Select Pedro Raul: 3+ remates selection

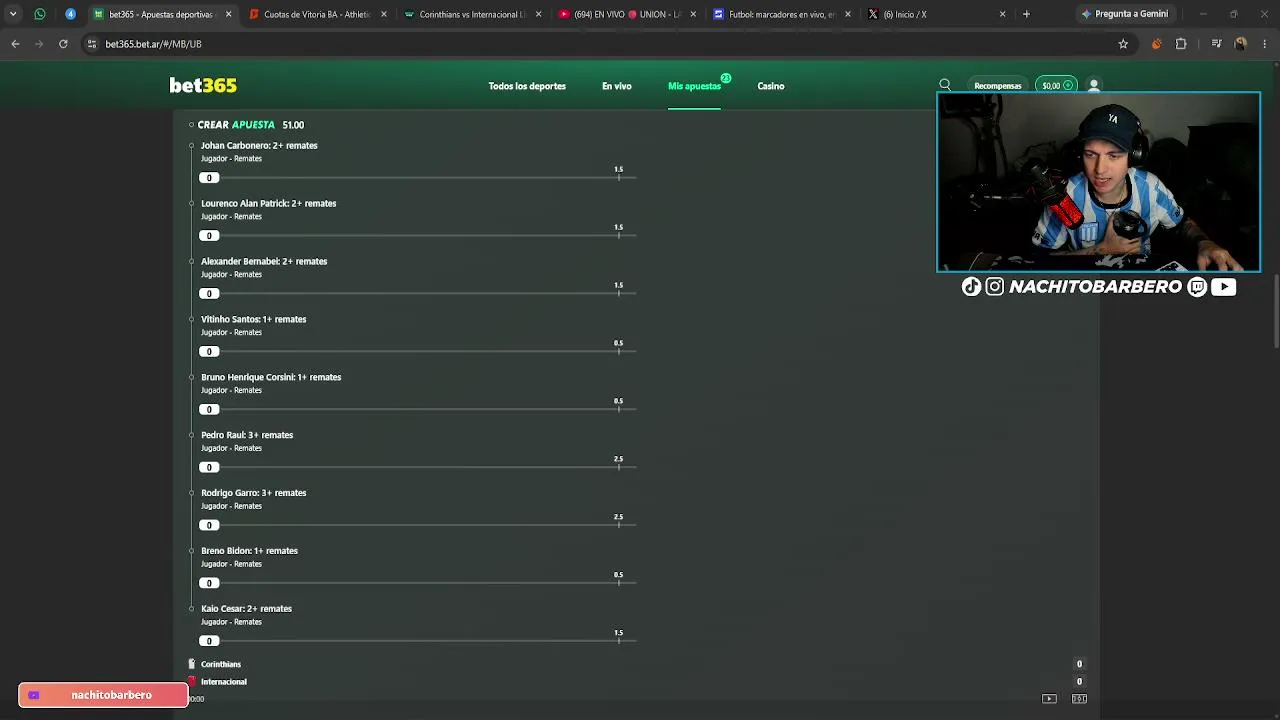[x=247, y=435]
